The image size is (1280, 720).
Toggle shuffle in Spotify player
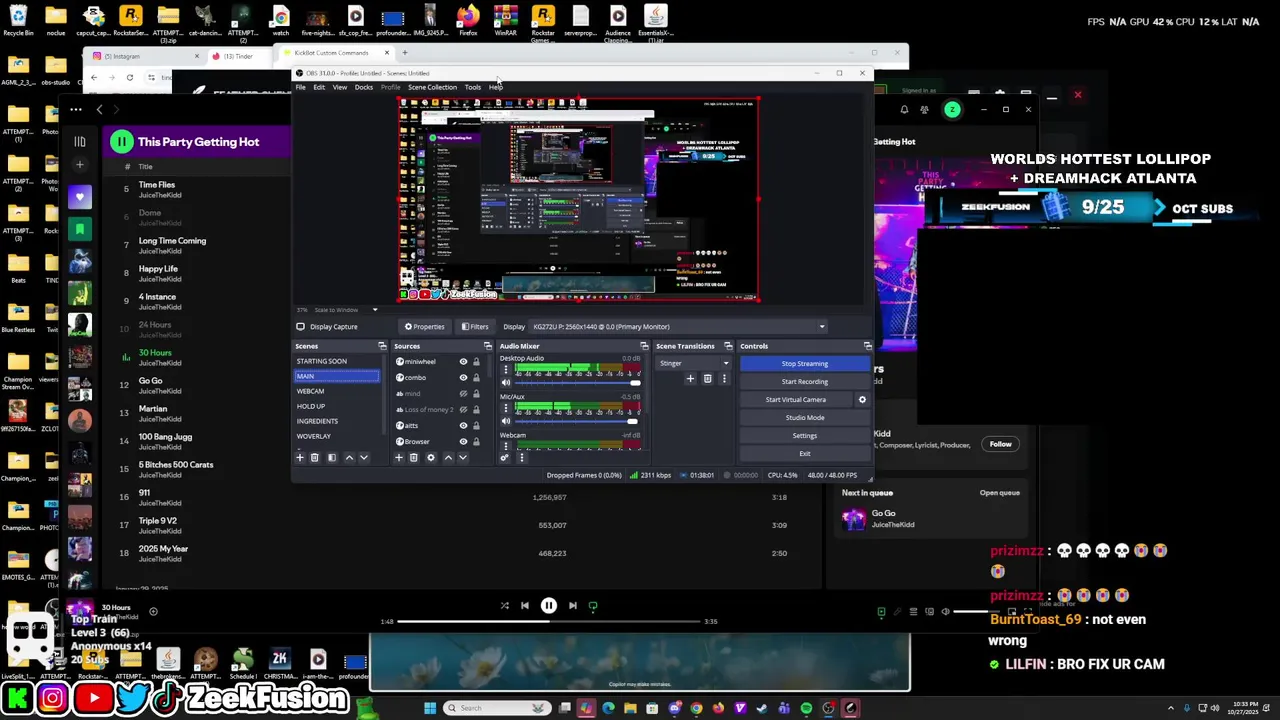504,605
